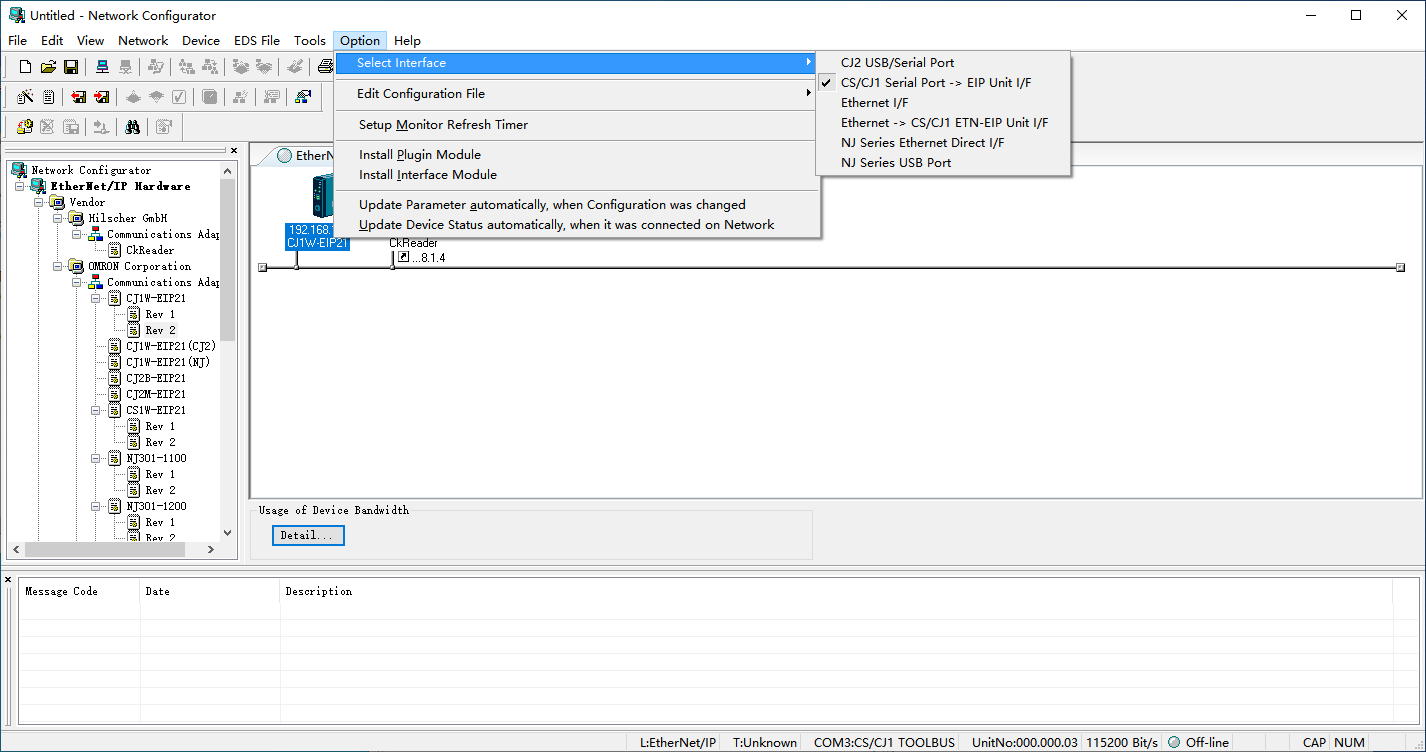Click the binoculars find icon
The image size is (1426, 752).
tap(133, 127)
